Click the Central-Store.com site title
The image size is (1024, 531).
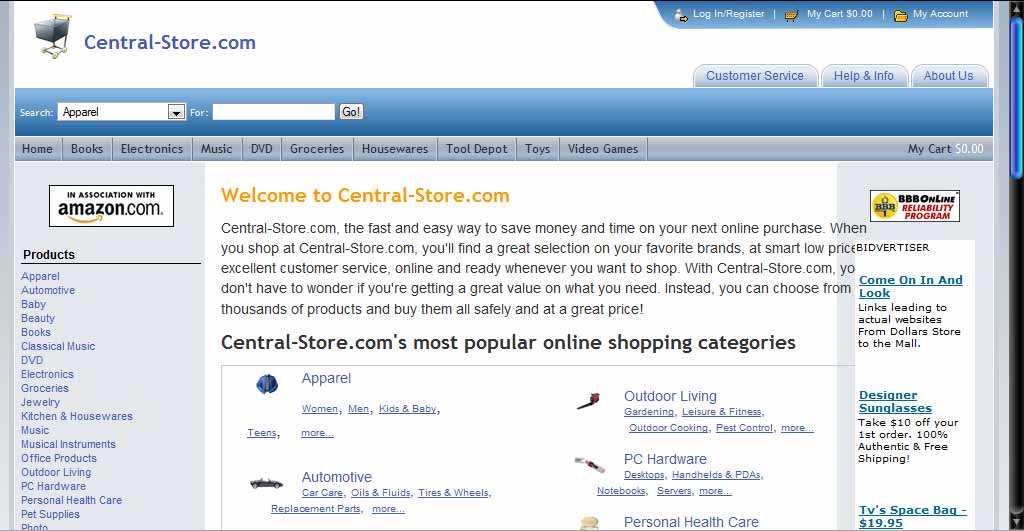coord(170,42)
